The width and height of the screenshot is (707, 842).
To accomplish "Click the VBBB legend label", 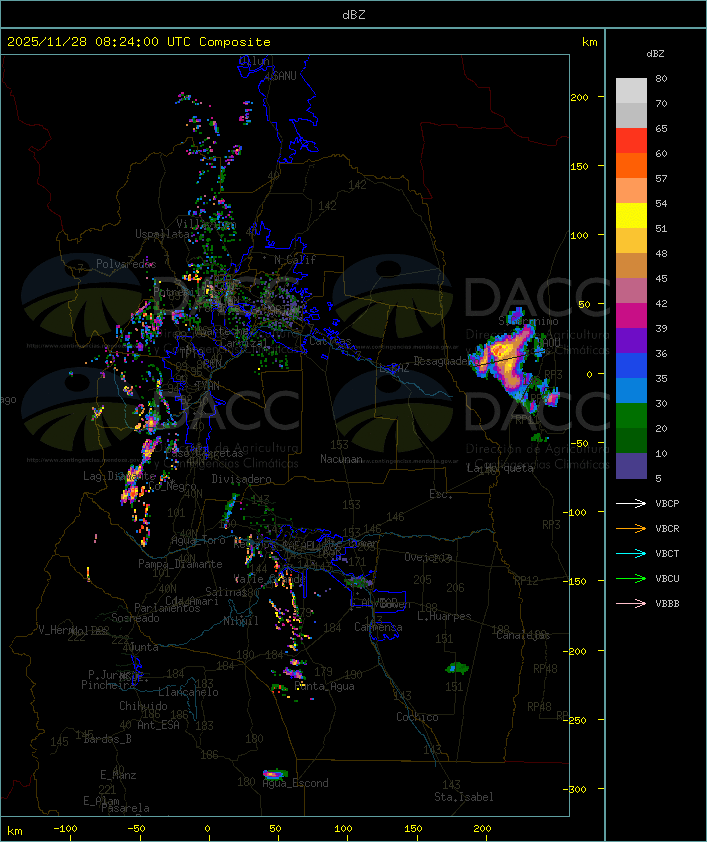I will pyautogui.click(x=667, y=604).
